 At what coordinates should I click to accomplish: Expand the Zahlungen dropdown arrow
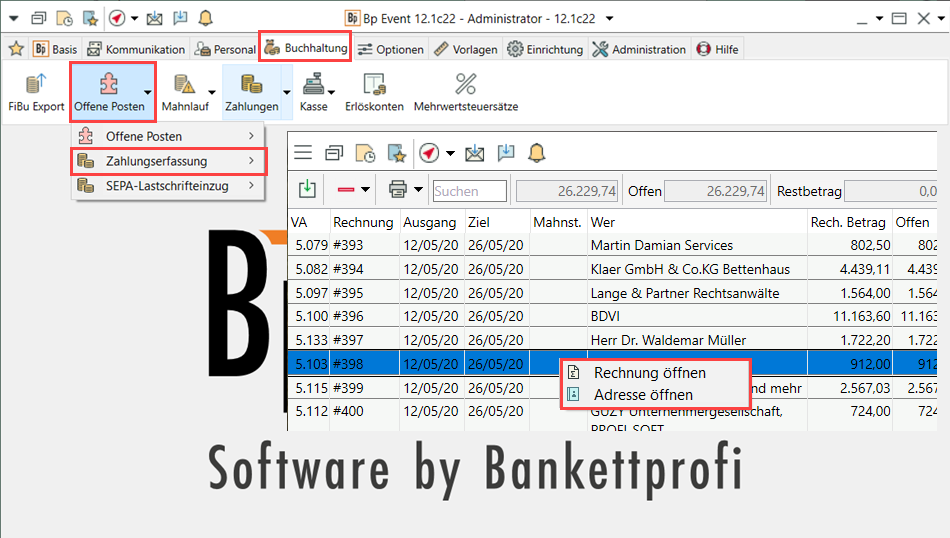286,92
